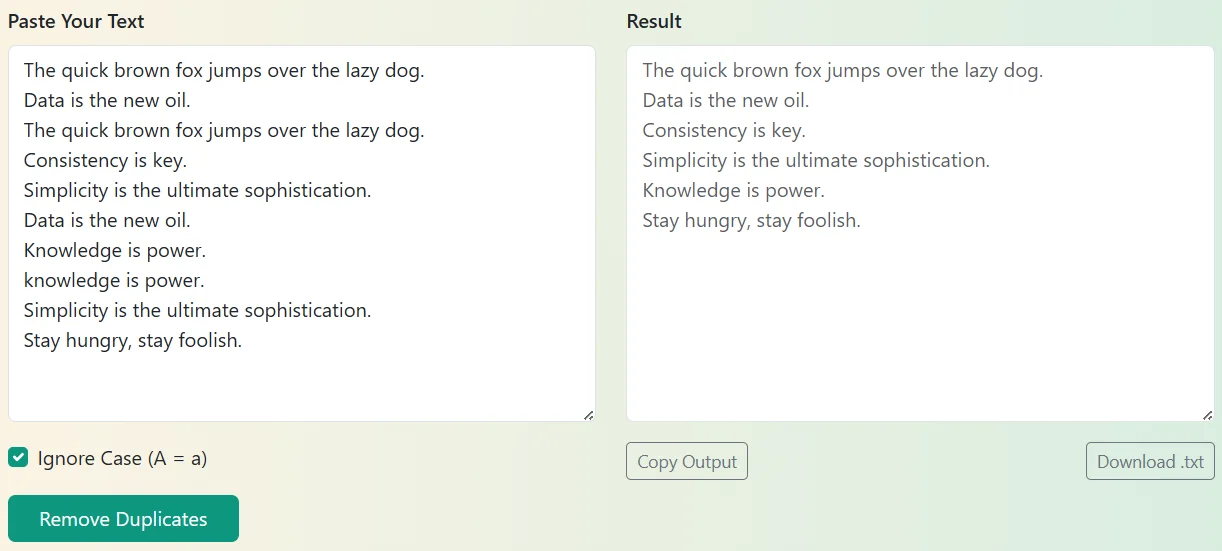Place cursor on "Consistency is key." in input box
The image size is (1222, 551).
tap(105, 160)
